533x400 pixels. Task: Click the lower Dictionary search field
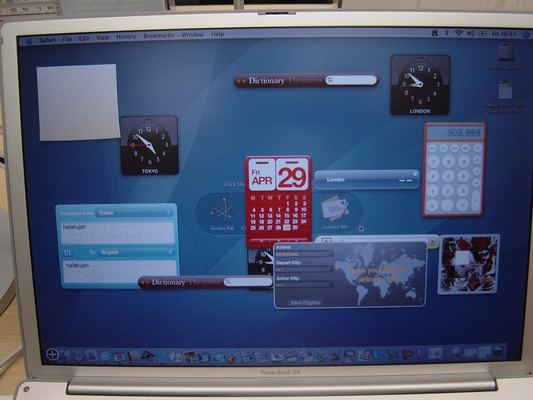tap(248, 282)
